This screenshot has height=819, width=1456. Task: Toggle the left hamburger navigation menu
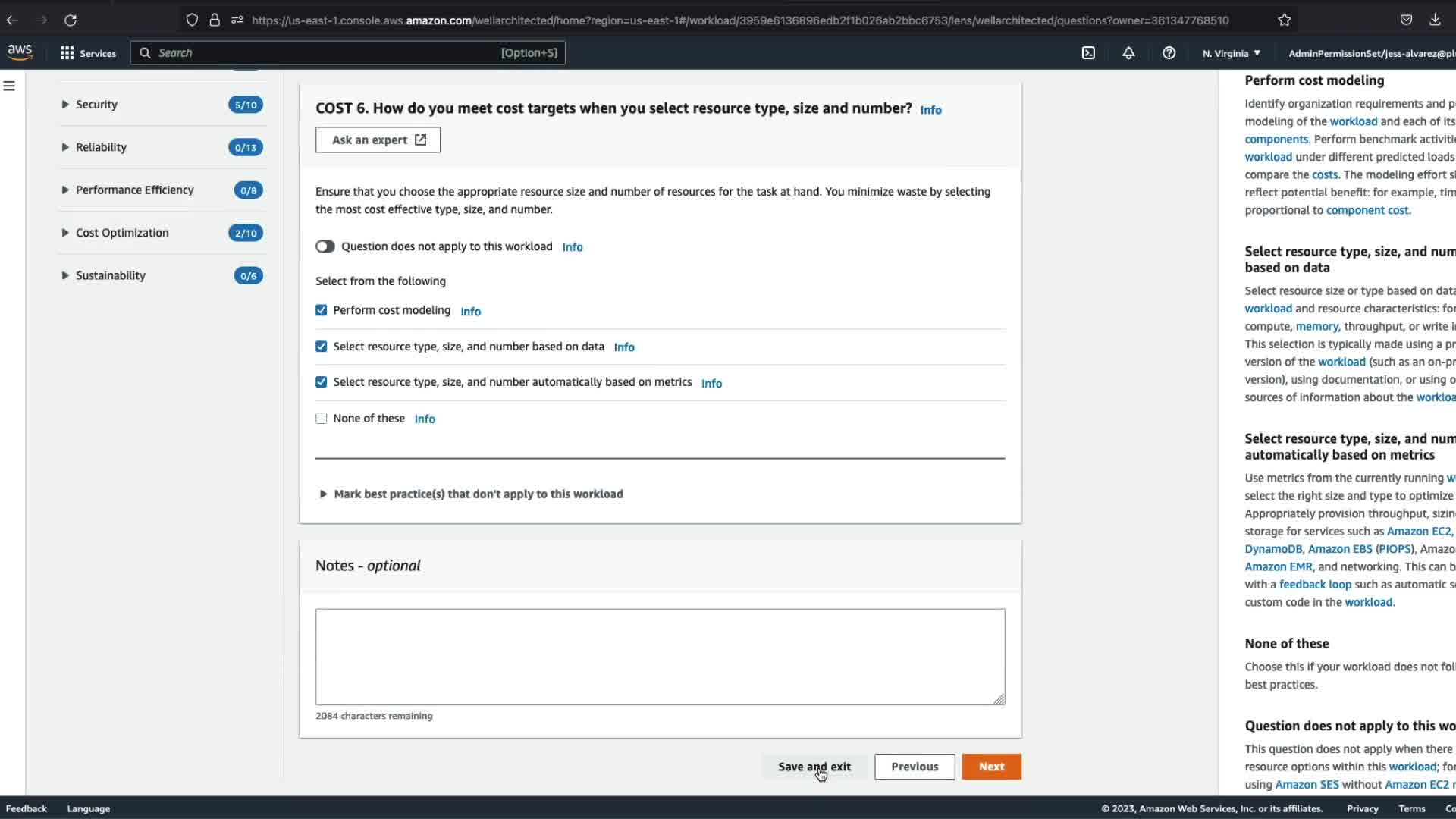[9, 86]
